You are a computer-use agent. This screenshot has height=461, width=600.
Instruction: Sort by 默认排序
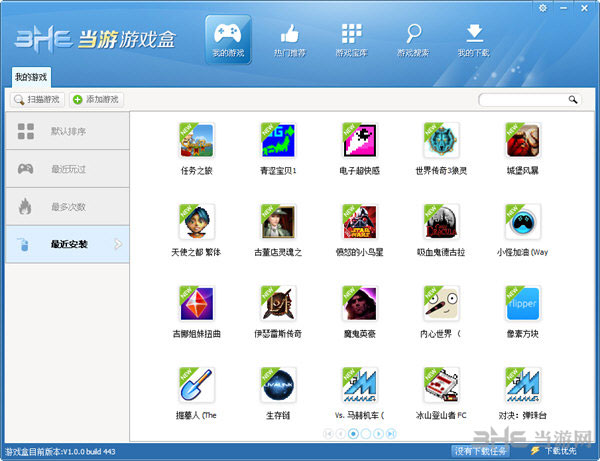pos(66,131)
